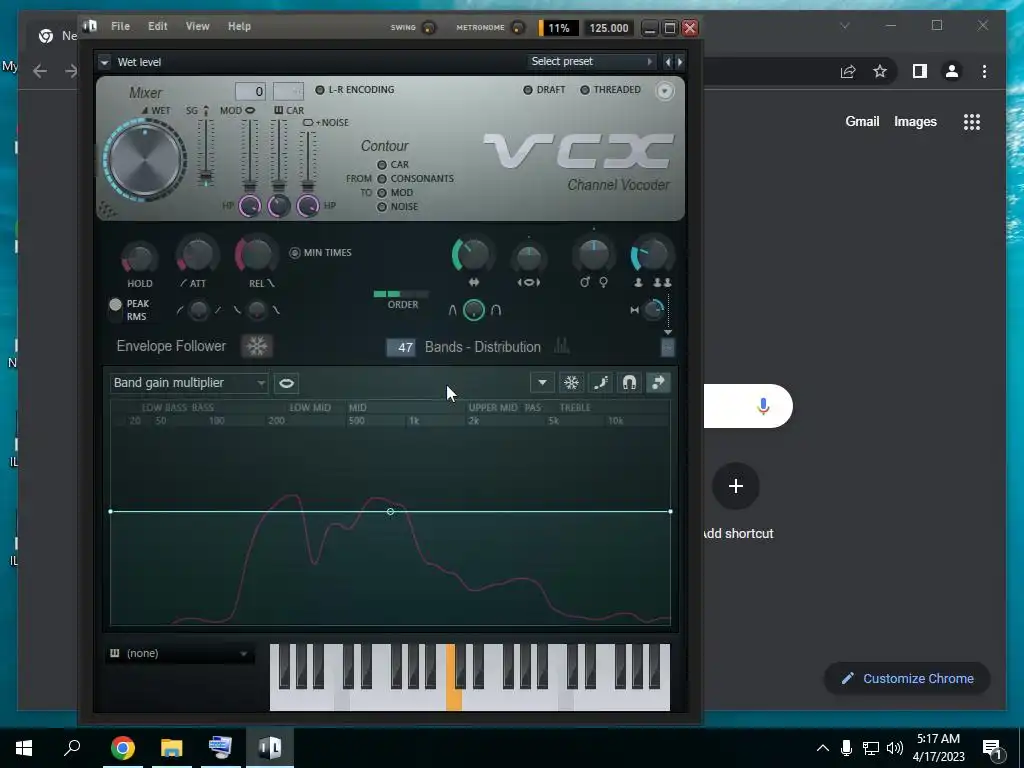Viewport: 1024px width, 768px height.
Task: Click Customize Chrome button
Action: pyautogui.click(x=907, y=679)
